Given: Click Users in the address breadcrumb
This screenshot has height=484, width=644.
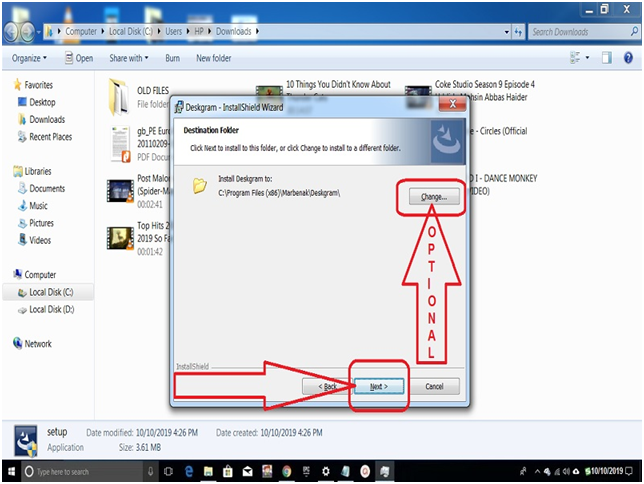Looking at the screenshot, I should (173, 31).
